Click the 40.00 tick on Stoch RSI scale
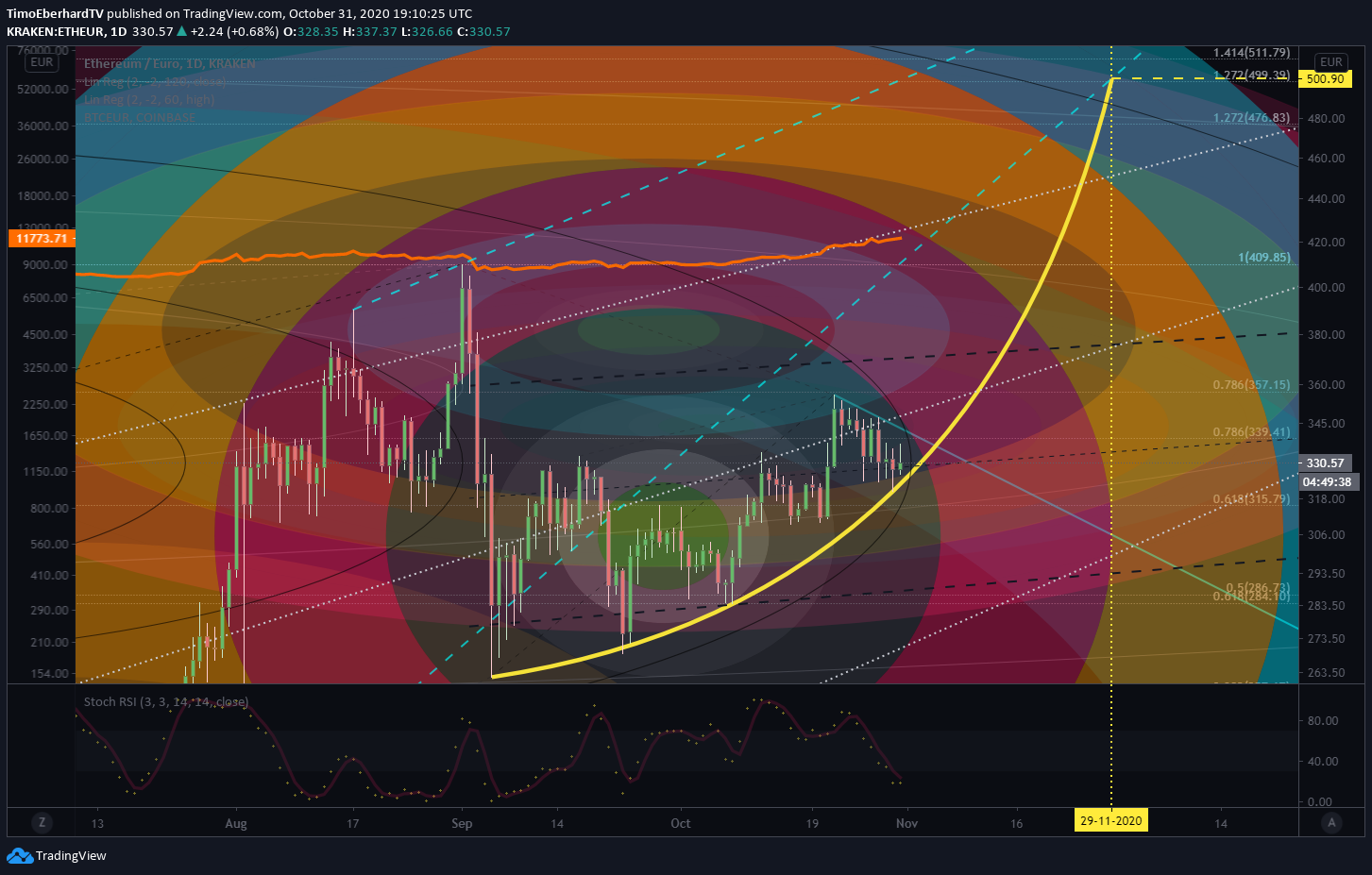 [x=1323, y=761]
